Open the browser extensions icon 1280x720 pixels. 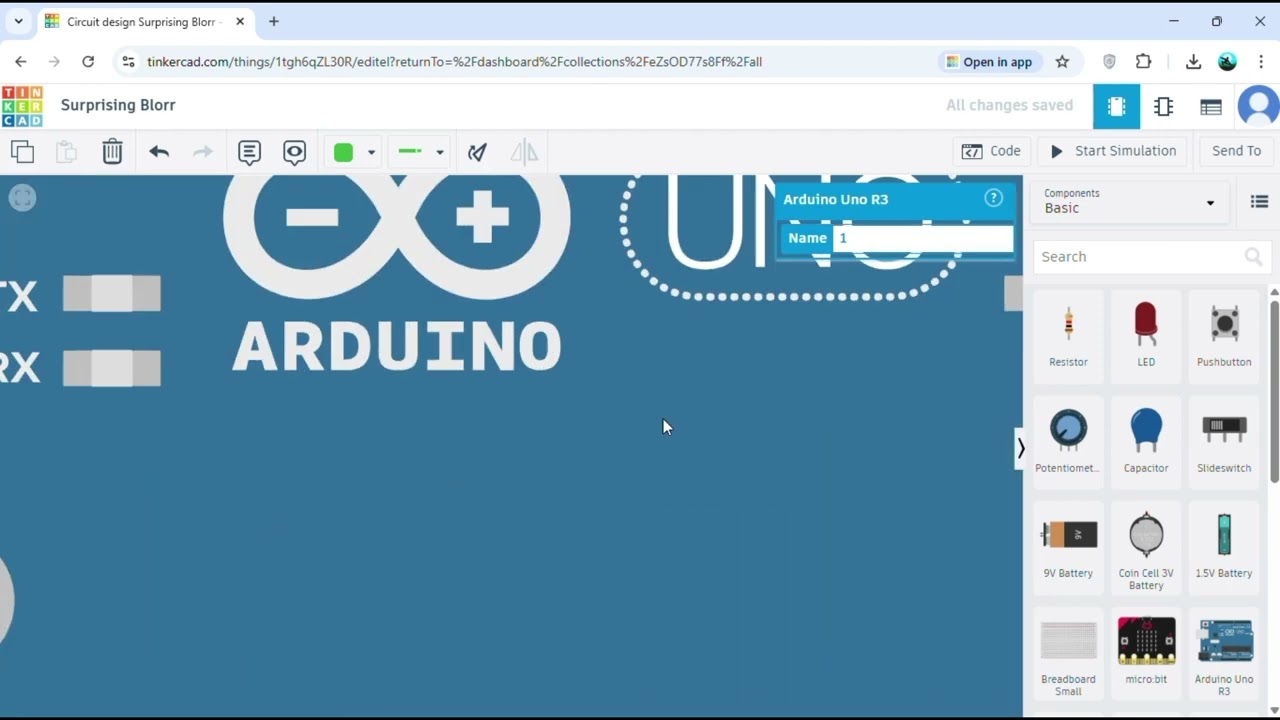(x=1144, y=62)
